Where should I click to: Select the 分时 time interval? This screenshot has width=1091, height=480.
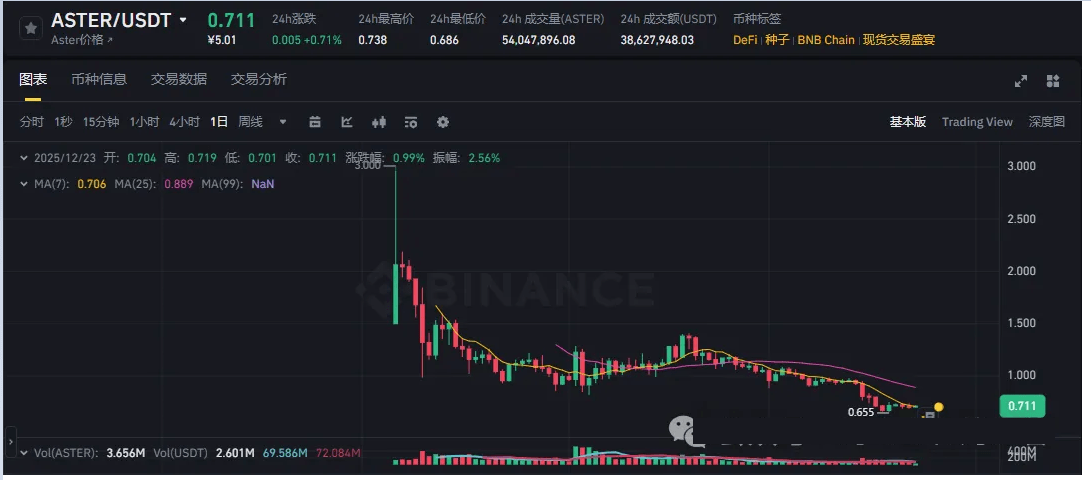[31, 122]
